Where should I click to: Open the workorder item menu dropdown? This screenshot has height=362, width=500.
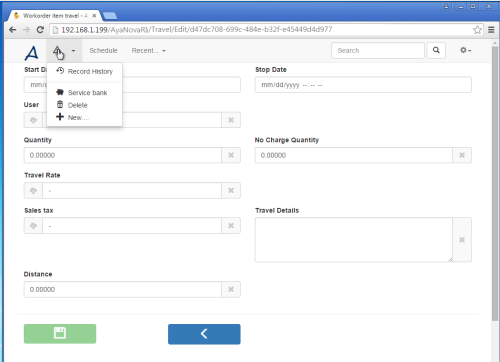[x=64, y=51]
